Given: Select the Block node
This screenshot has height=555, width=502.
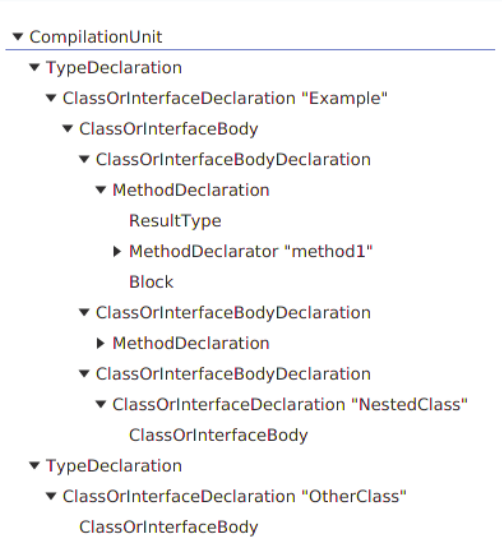Looking at the screenshot, I should 151,282.
